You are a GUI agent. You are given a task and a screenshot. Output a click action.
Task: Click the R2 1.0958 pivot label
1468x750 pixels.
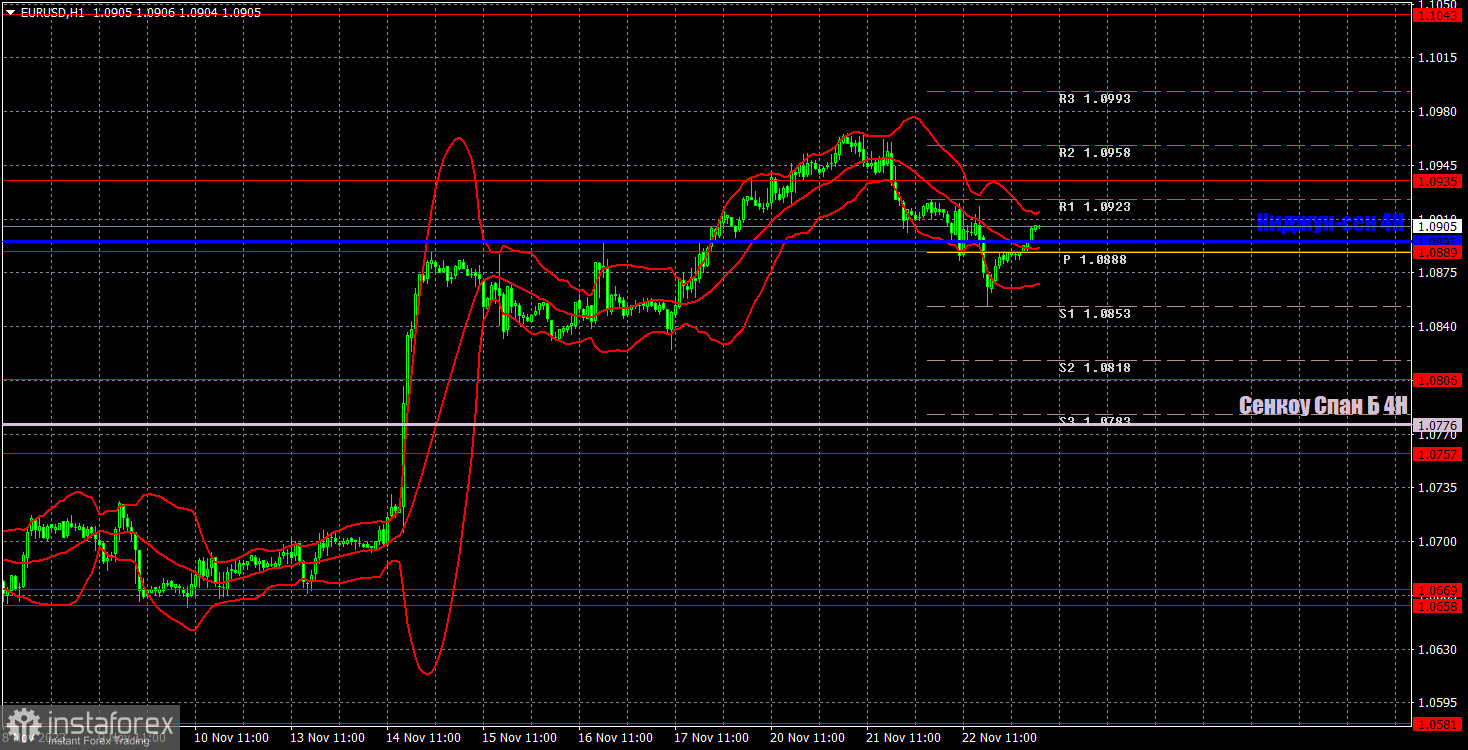1094,153
